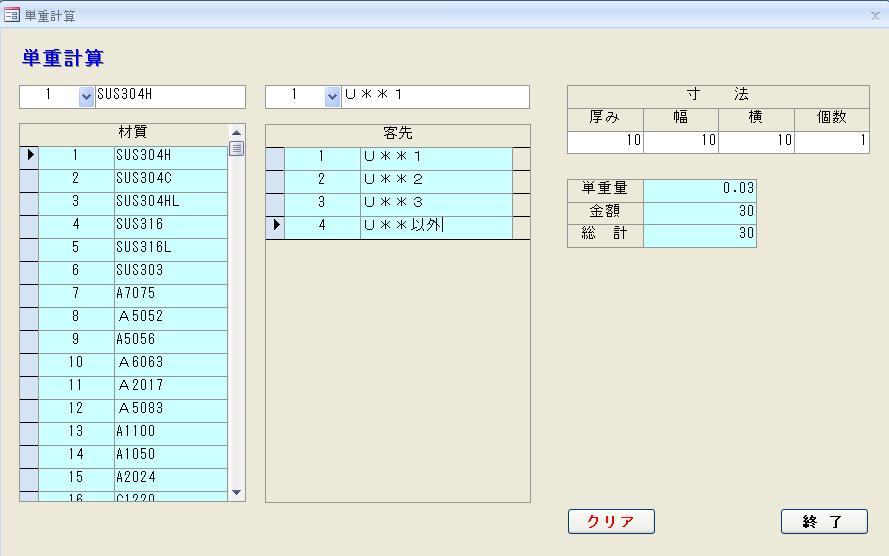Click the 終了 button
This screenshot has width=889, height=556.
pos(823,521)
